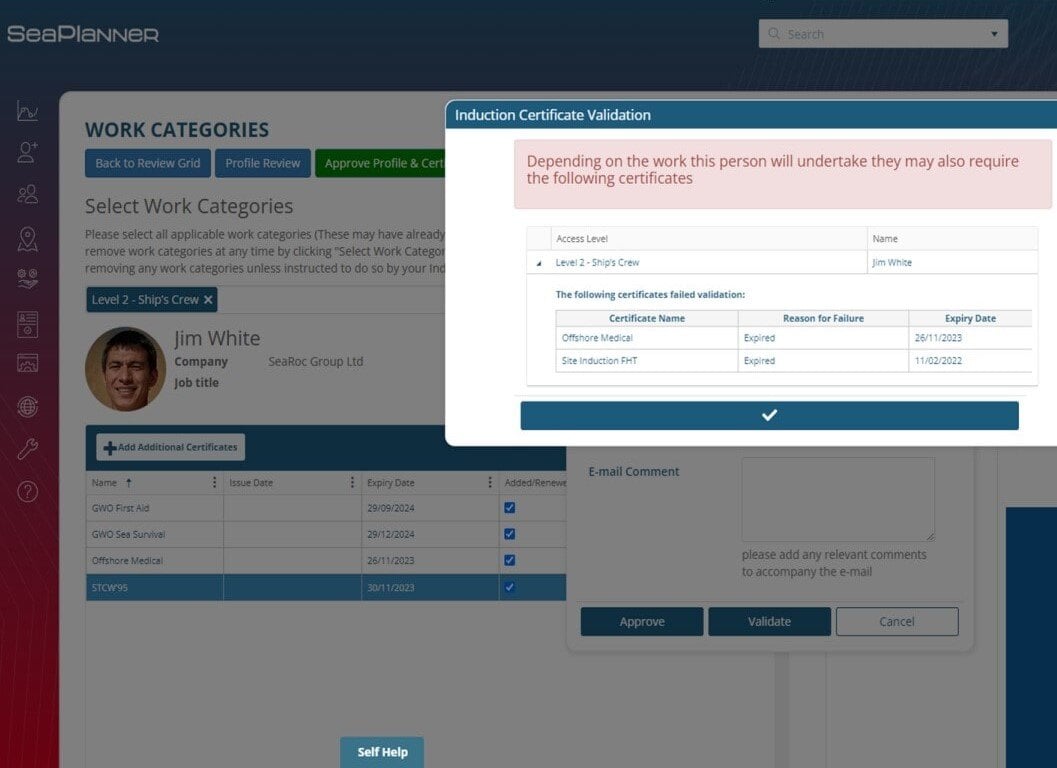This screenshot has width=1057, height=768.
Task: Click the help question mark icon
Action: click(x=27, y=492)
